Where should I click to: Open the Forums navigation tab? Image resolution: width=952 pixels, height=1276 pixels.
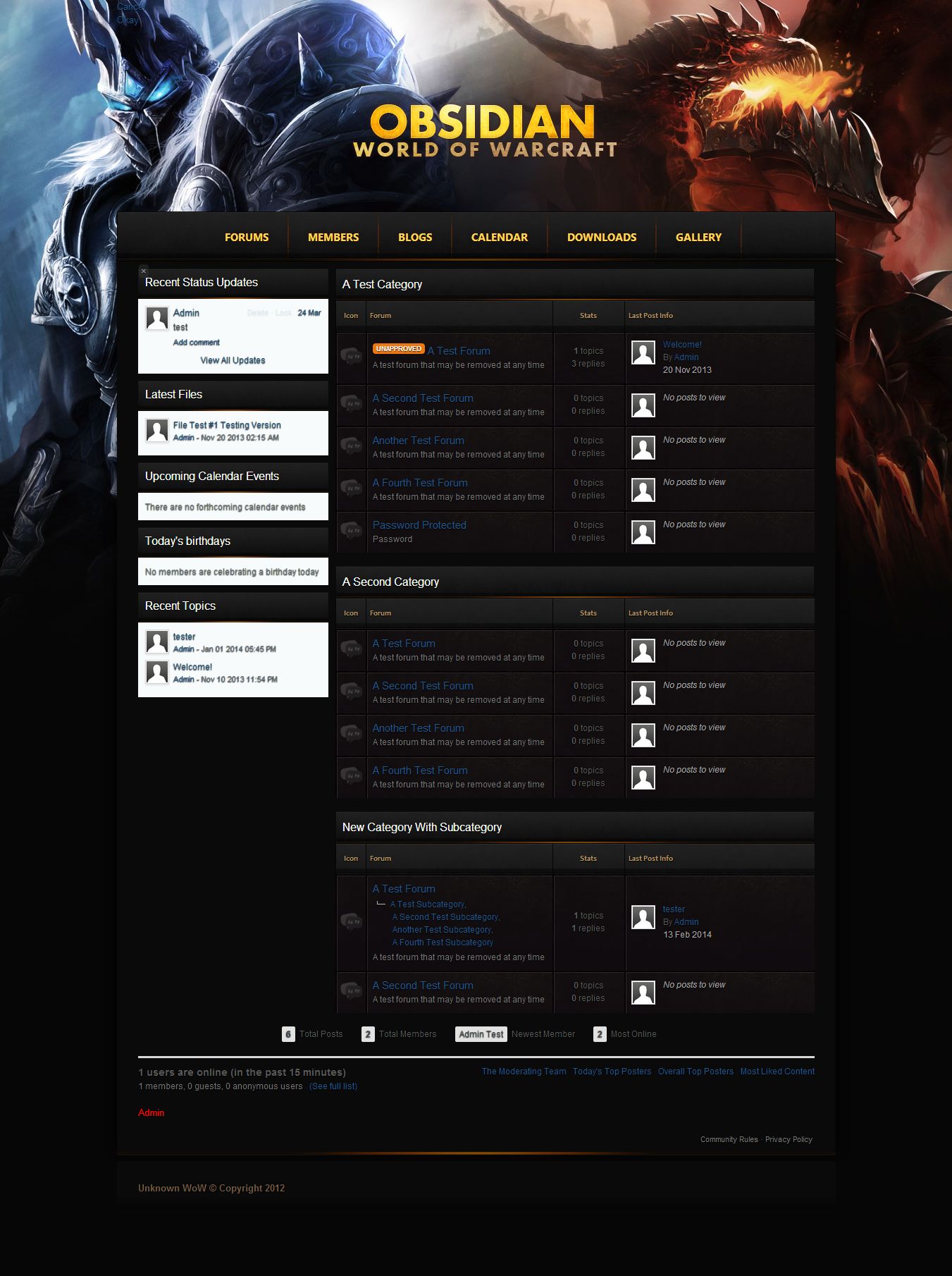247,238
